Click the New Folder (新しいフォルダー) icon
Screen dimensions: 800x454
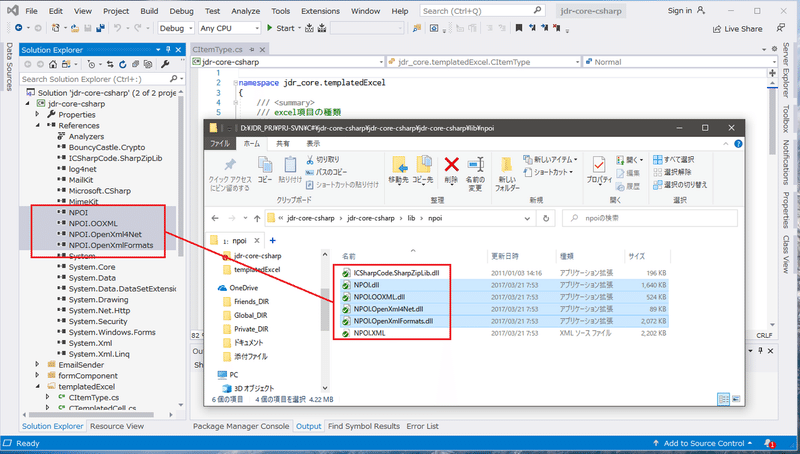tap(506, 165)
